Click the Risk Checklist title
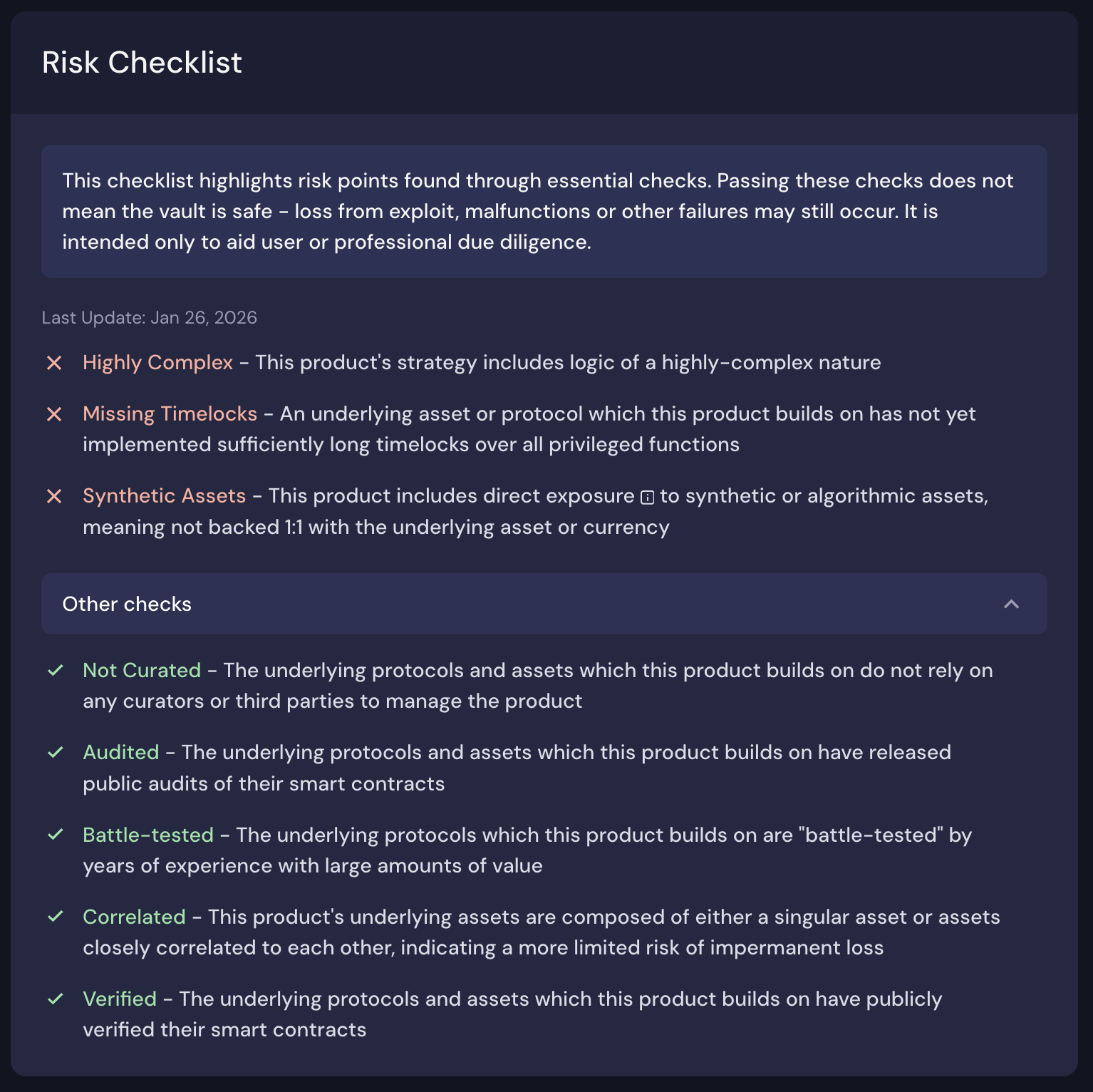 (142, 63)
